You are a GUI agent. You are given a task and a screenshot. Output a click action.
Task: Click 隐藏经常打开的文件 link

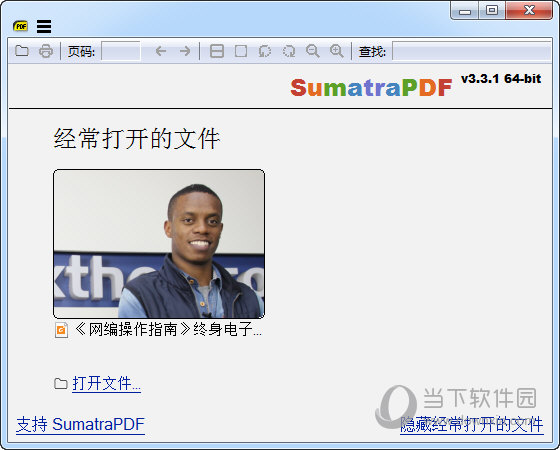tap(472, 425)
